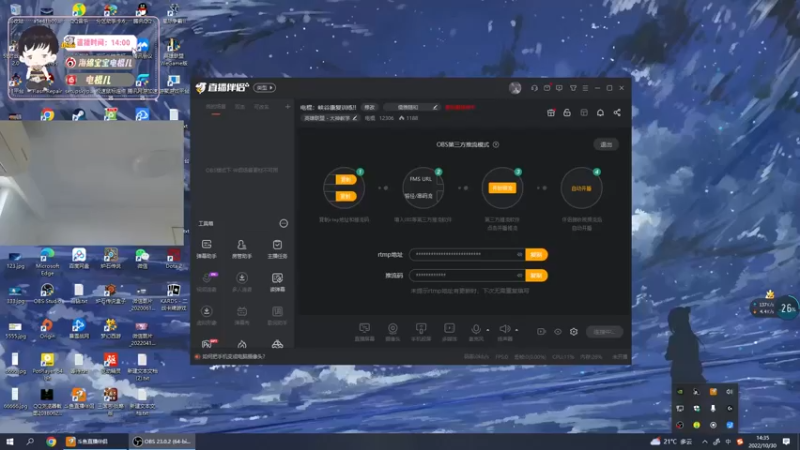This screenshot has width=800, height=450.
Task: Click the help icon beside OBS mode title
Action: 496,144
